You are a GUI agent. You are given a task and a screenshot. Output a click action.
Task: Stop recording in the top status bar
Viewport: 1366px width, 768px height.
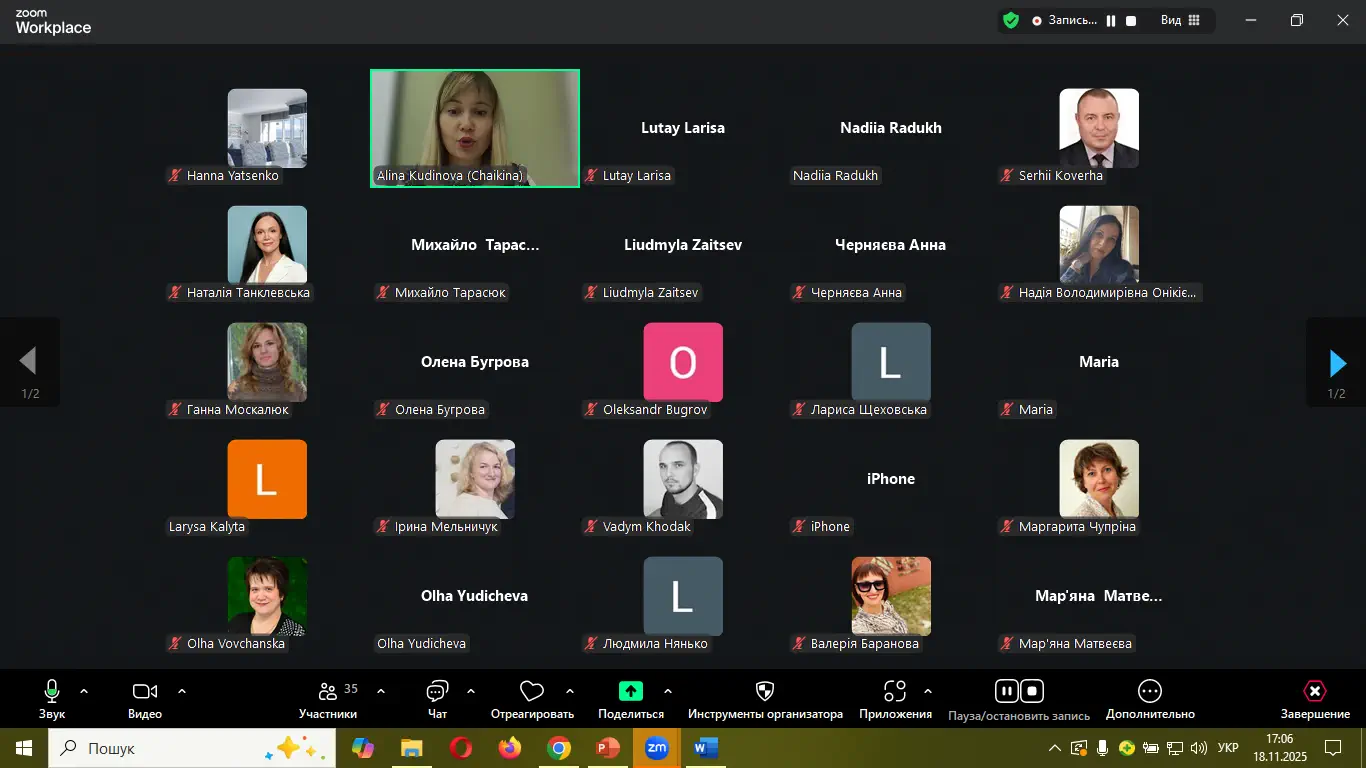click(1131, 21)
